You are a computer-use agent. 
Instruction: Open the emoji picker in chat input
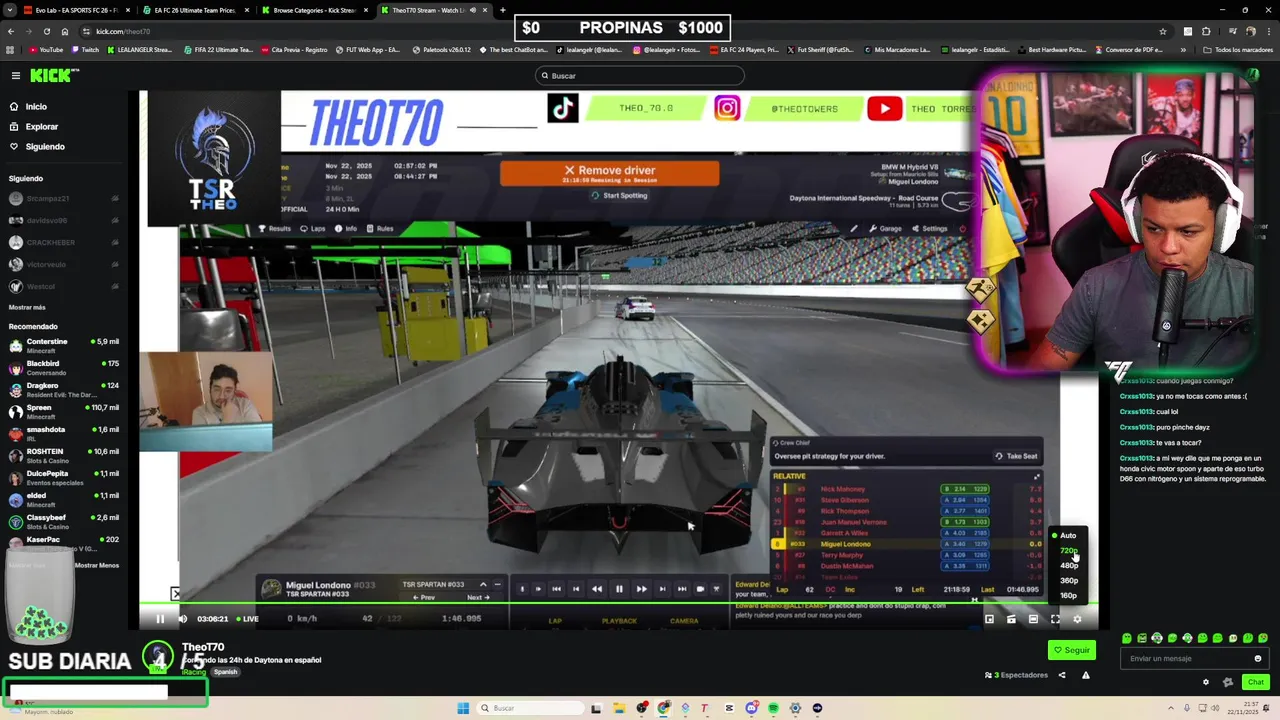coord(1257,658)
